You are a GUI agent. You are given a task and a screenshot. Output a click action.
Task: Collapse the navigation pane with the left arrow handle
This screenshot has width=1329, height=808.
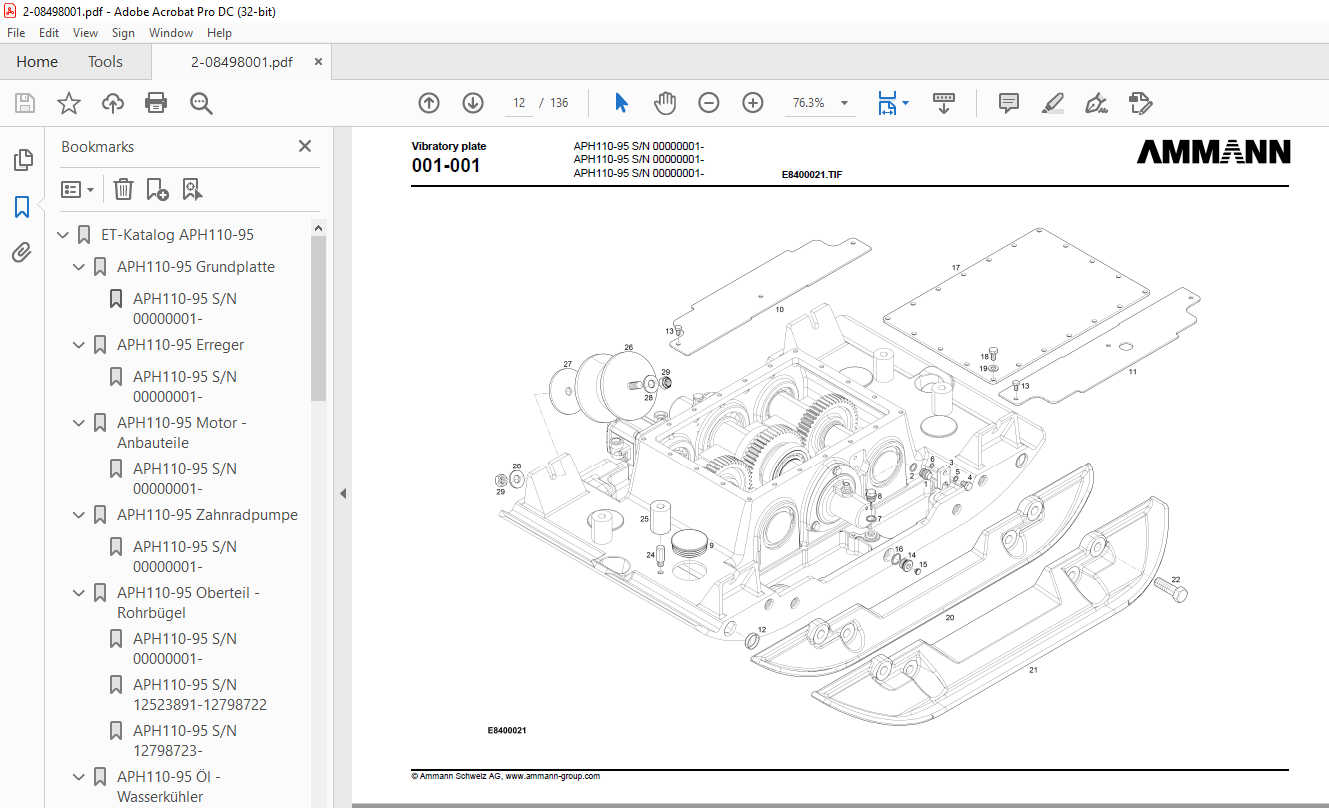coord(342,494)
